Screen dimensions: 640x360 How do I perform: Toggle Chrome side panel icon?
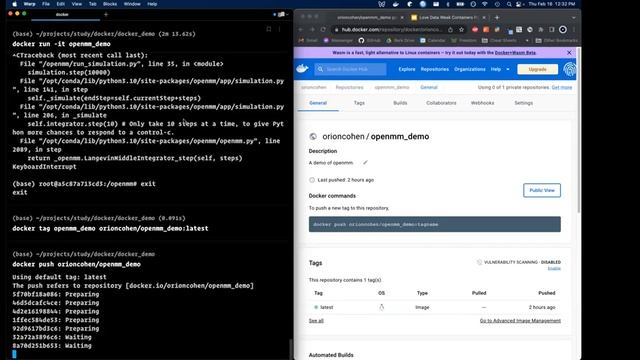(x=551, y=29)
